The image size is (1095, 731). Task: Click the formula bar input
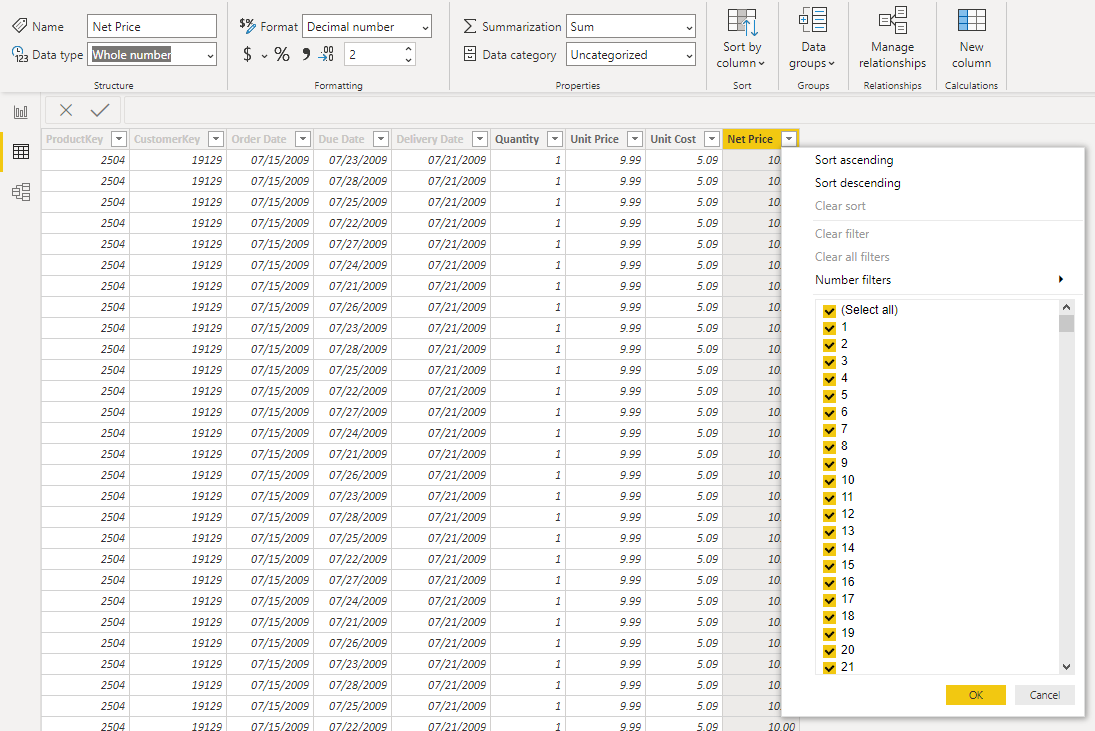click(608, 110)
